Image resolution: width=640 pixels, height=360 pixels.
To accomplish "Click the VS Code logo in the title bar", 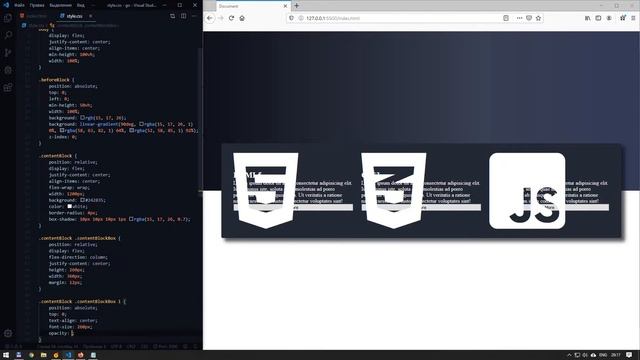I will click(x=6, y=5).
